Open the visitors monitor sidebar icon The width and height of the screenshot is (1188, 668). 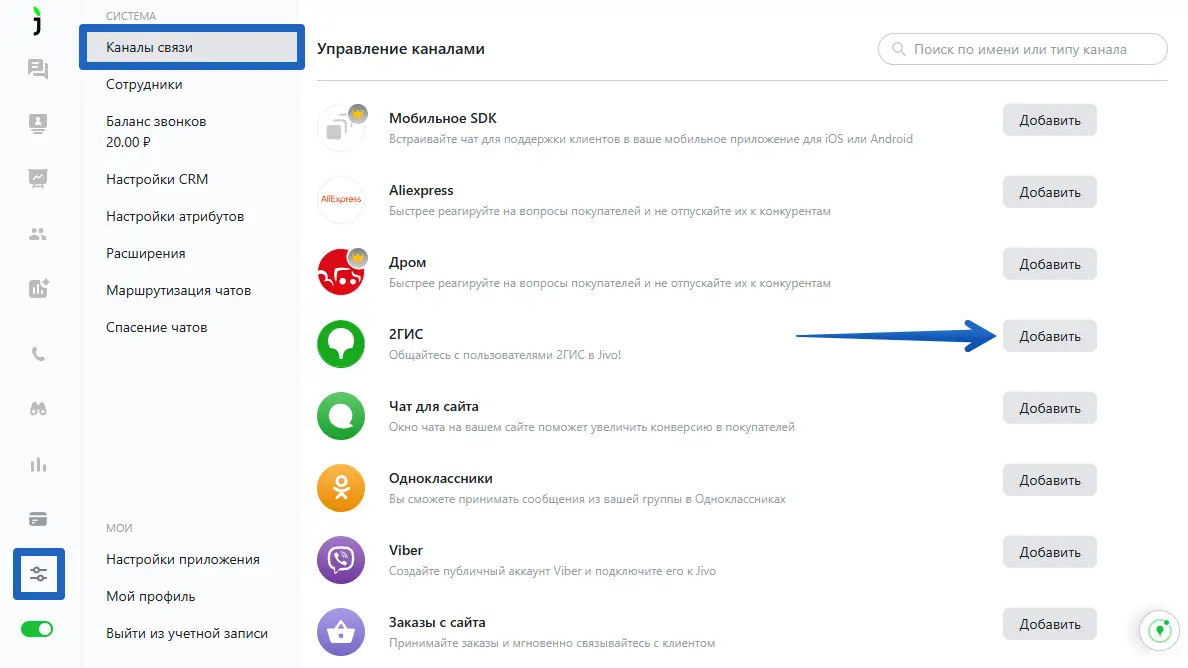[x=38, y=123]
